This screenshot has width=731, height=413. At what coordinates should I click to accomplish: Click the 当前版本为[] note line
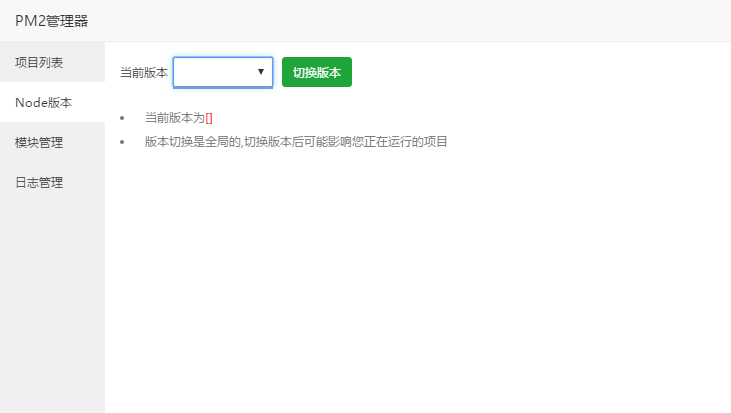179,118
